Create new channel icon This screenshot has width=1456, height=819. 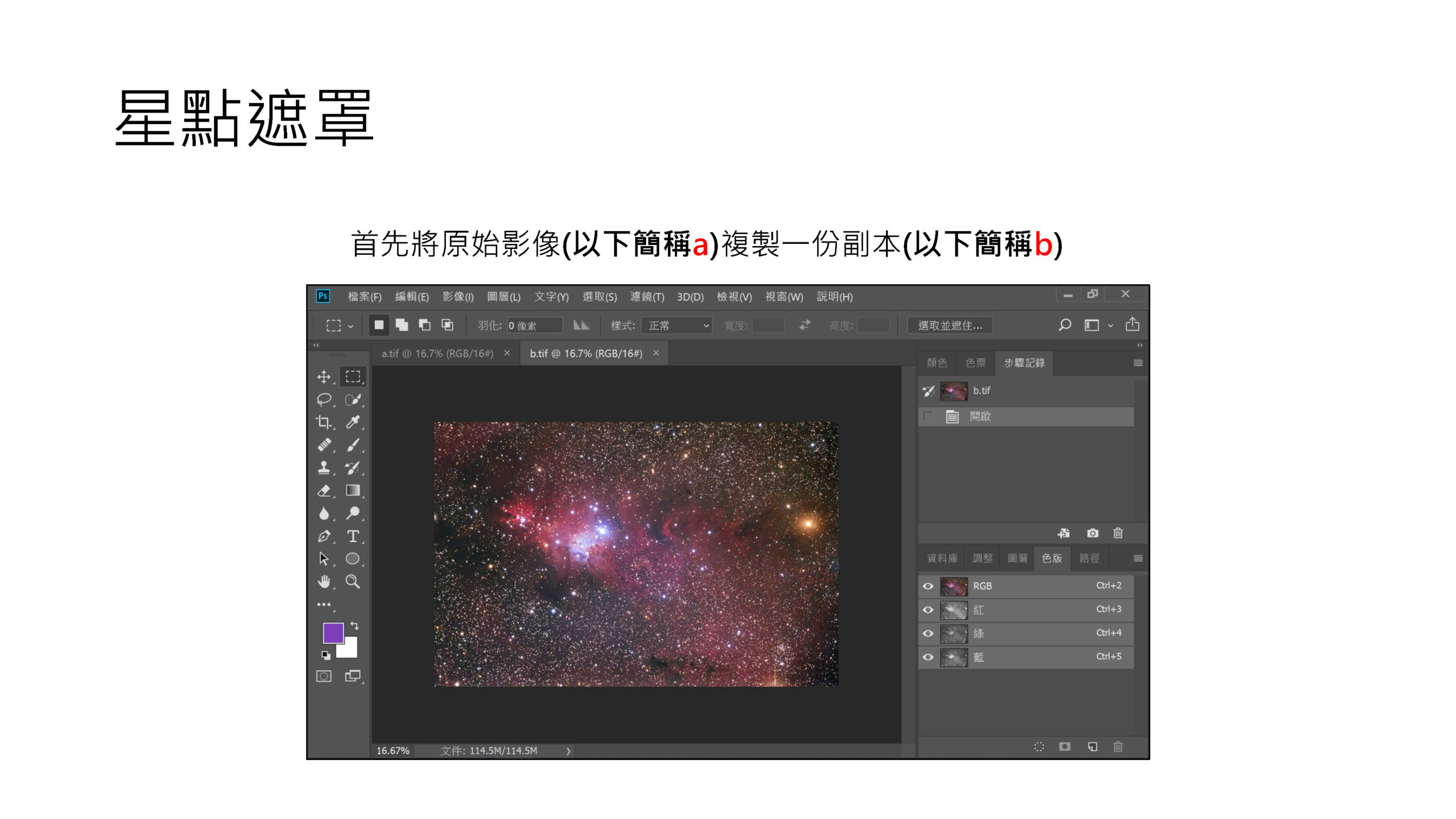(x=1093, y=747)
